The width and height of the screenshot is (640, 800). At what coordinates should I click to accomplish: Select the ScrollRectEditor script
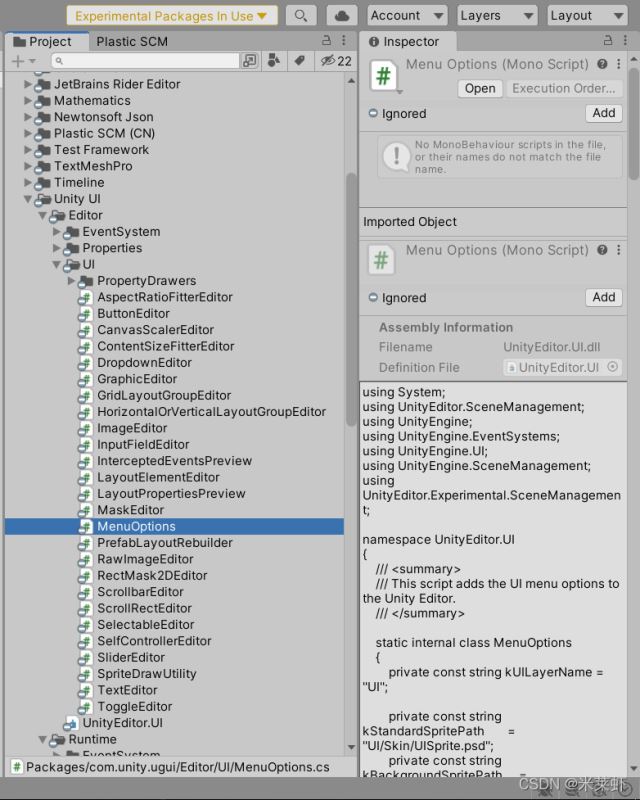pos(144,608)
